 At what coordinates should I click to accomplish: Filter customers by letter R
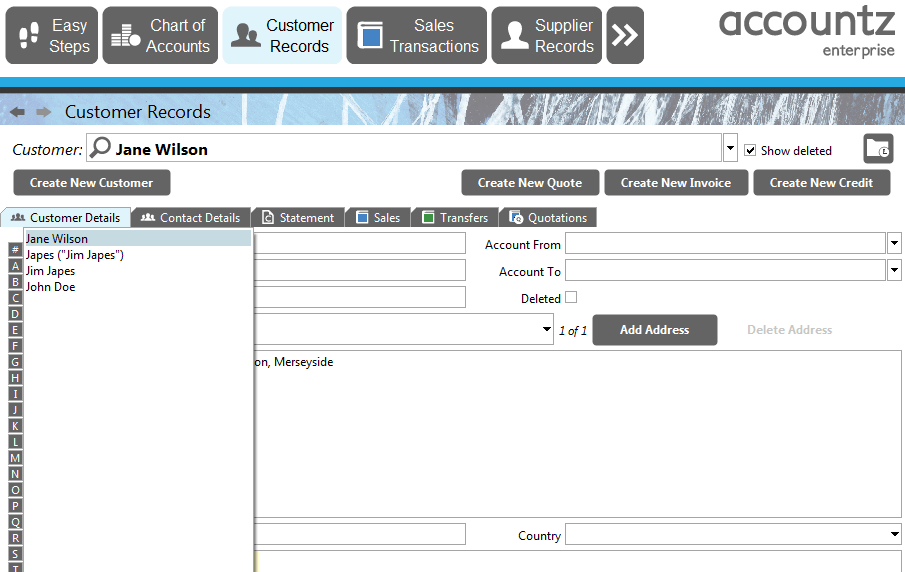(16, 538)
